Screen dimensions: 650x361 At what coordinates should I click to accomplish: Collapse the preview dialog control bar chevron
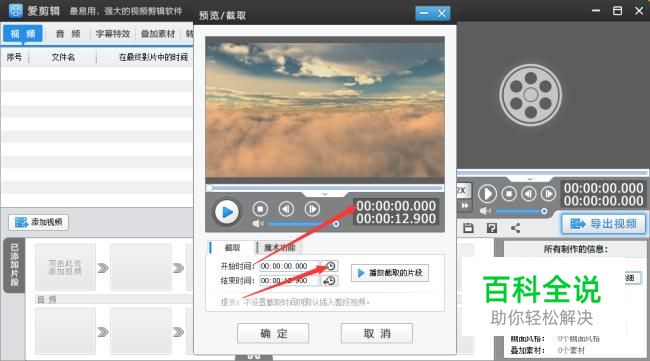pyautogui.click(x=325, y=194)
